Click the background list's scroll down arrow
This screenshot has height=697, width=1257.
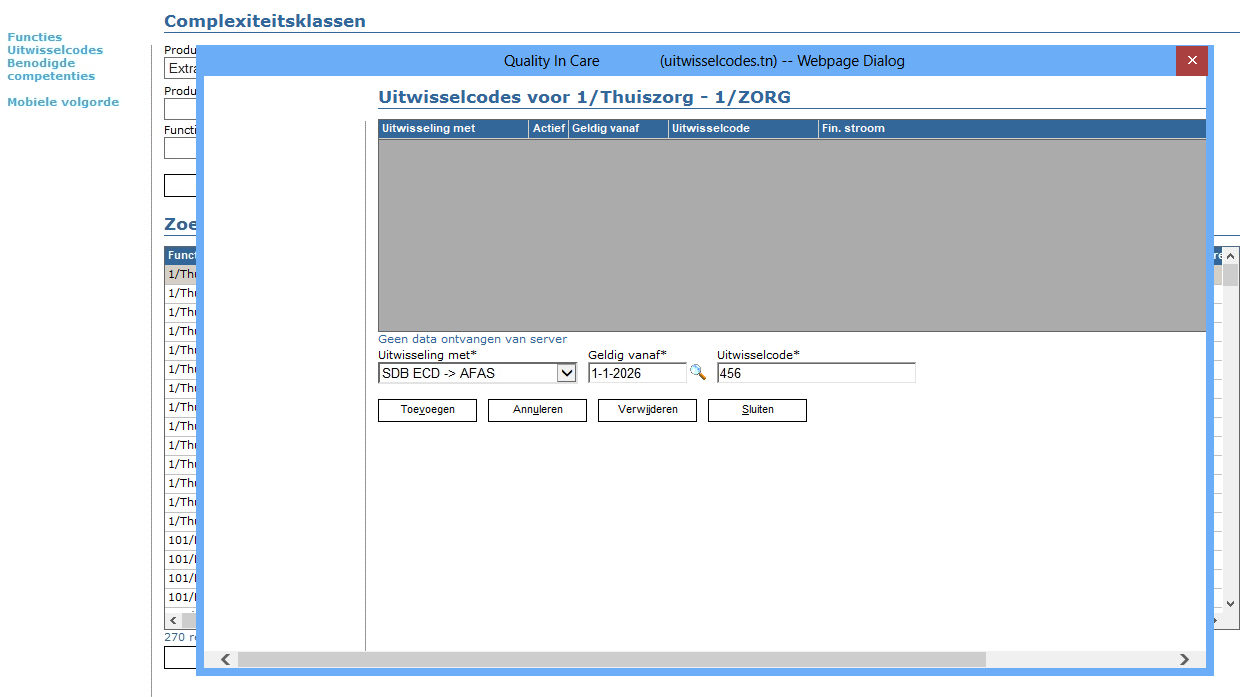(1230, 602)
